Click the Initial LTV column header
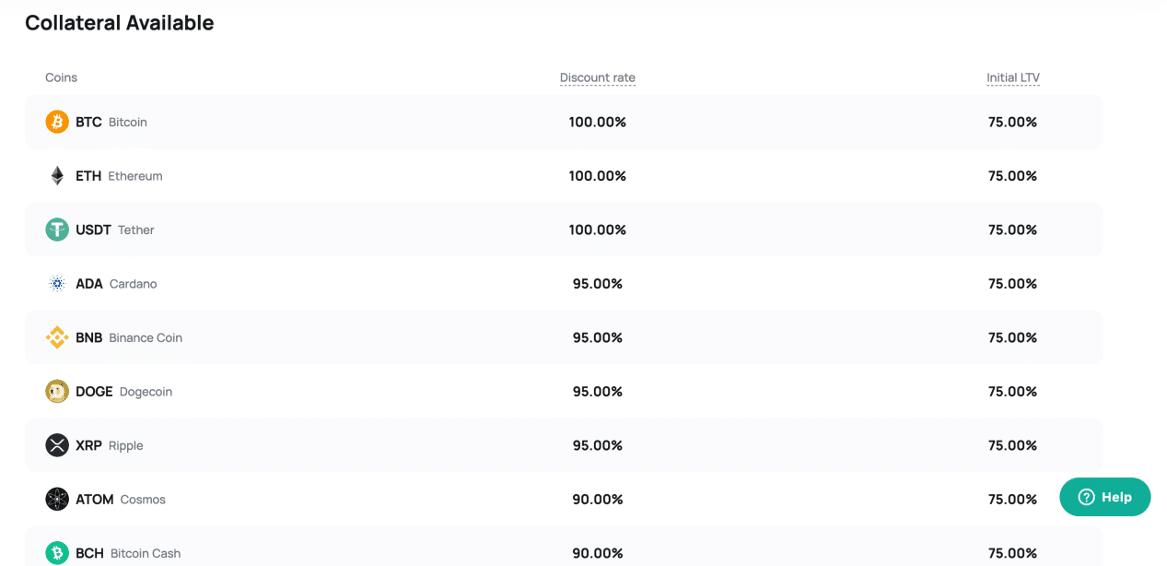 click(1013, 77)
